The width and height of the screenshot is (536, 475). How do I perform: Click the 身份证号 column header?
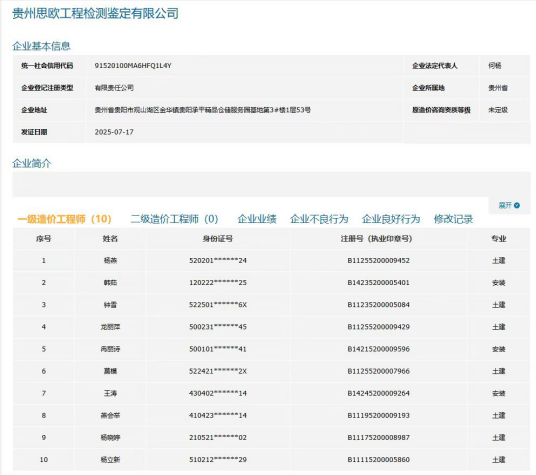pos(218,239)
